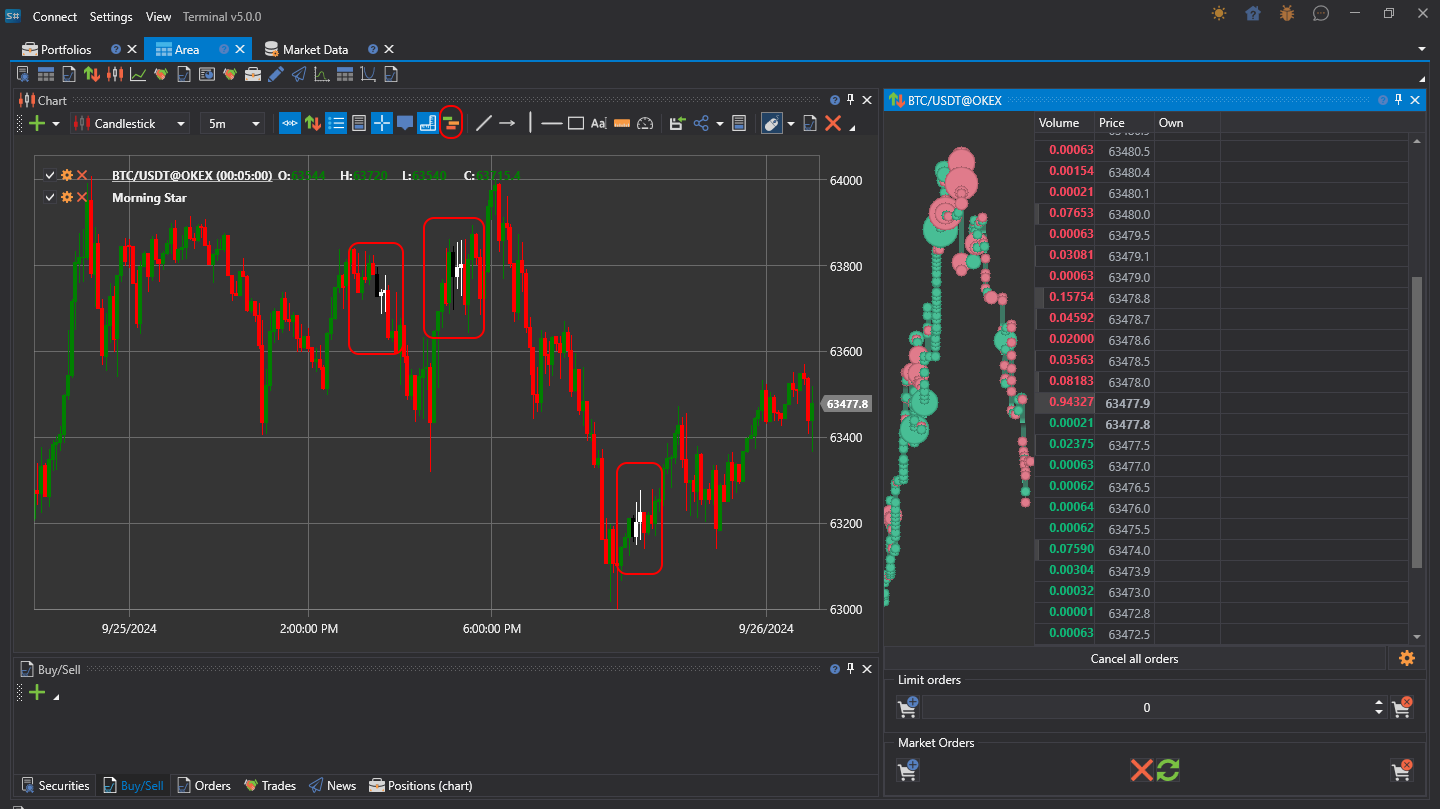1440x809 pixels.
Task: Open the Settings menu
Action: tap(111, 16)
